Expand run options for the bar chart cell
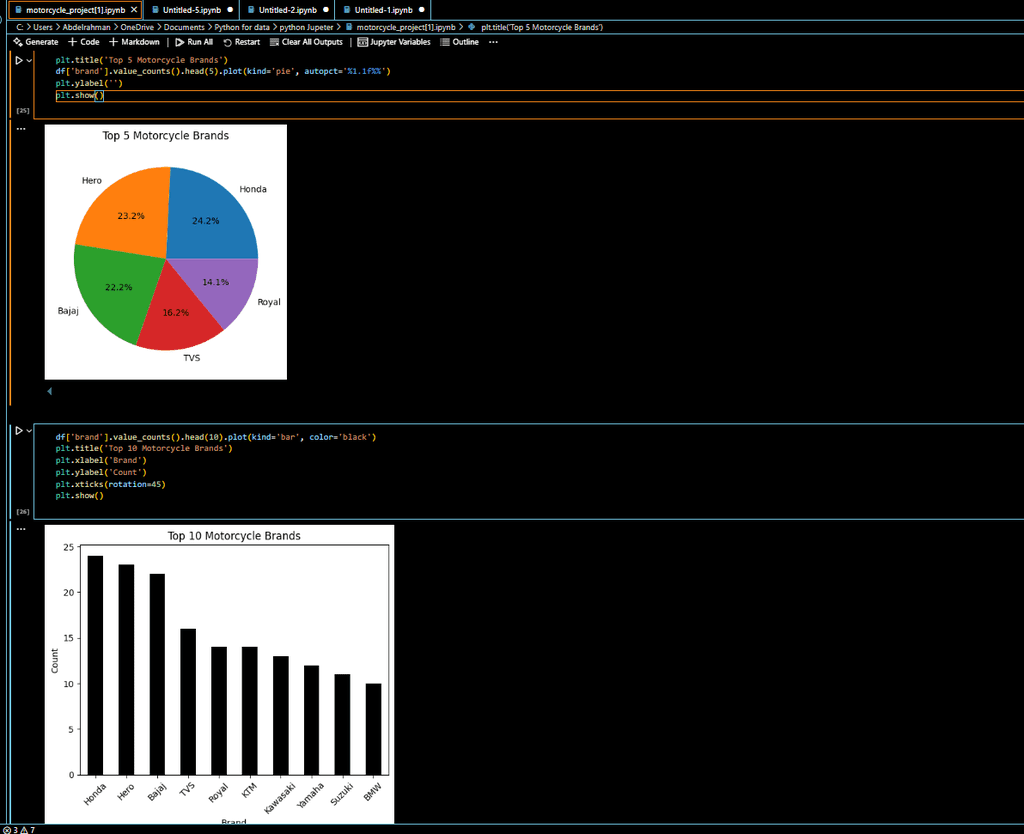Image resolution: width=1024 pixels, height=834 pixels. pyautogui.click(x=29, y=430)
